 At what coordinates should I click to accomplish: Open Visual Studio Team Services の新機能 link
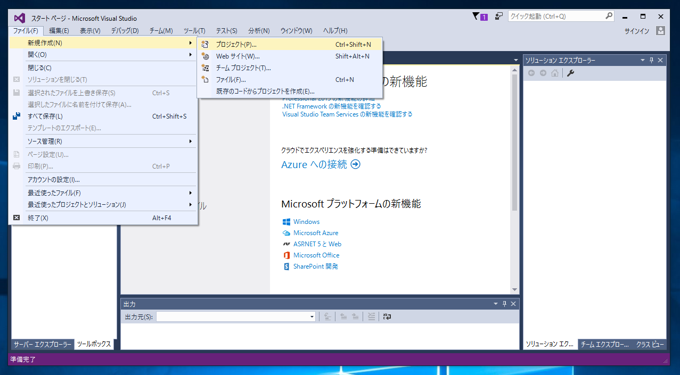pos(347,114)
